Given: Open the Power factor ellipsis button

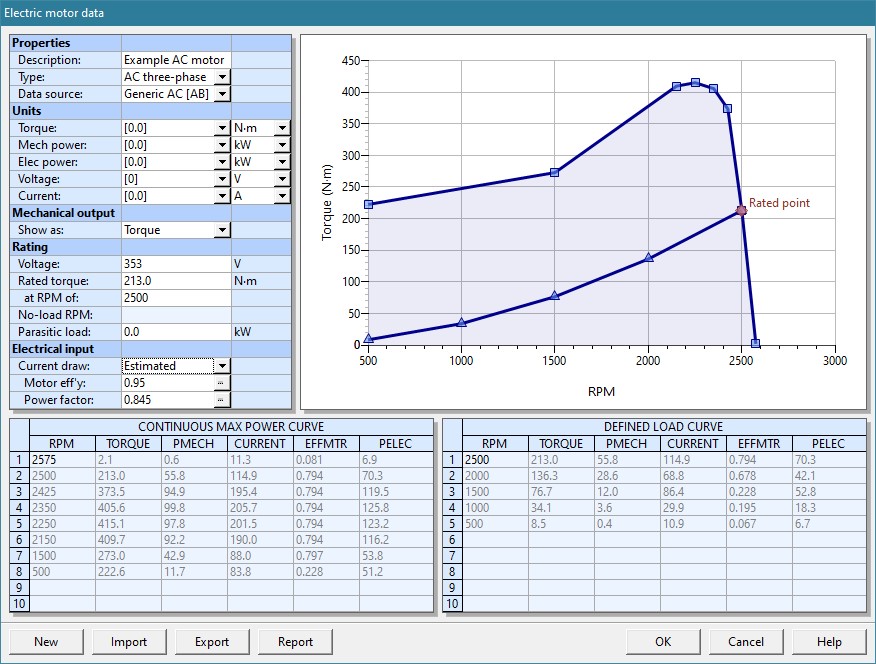Looking at the screenshot, I should [222, 400].
